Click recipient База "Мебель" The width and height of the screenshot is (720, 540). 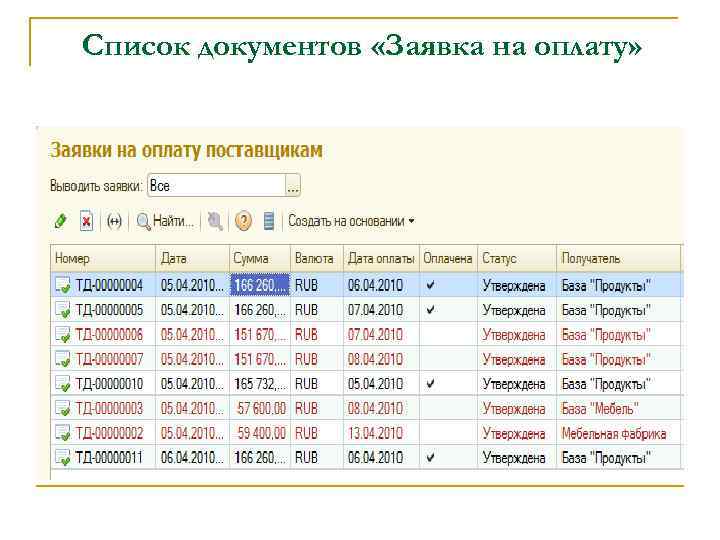click(600, 409)
